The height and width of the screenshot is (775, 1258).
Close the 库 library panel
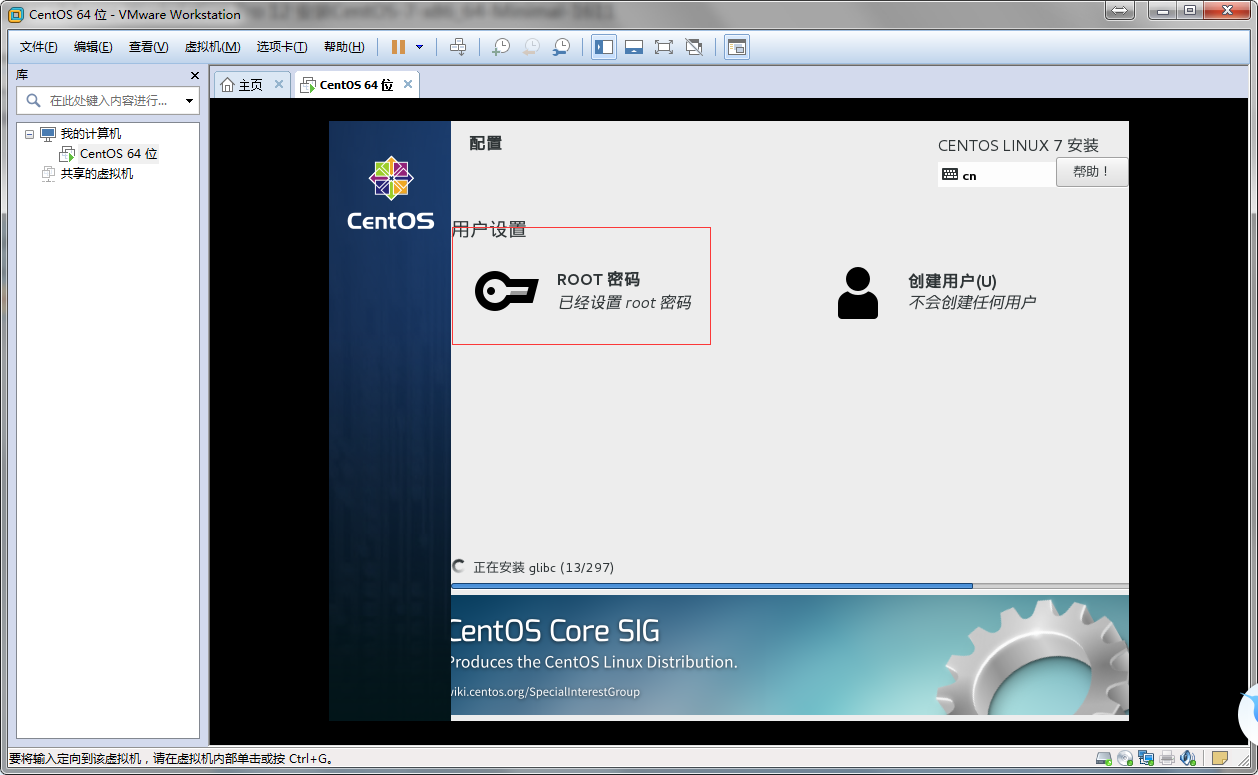click(x=195, y=76)
